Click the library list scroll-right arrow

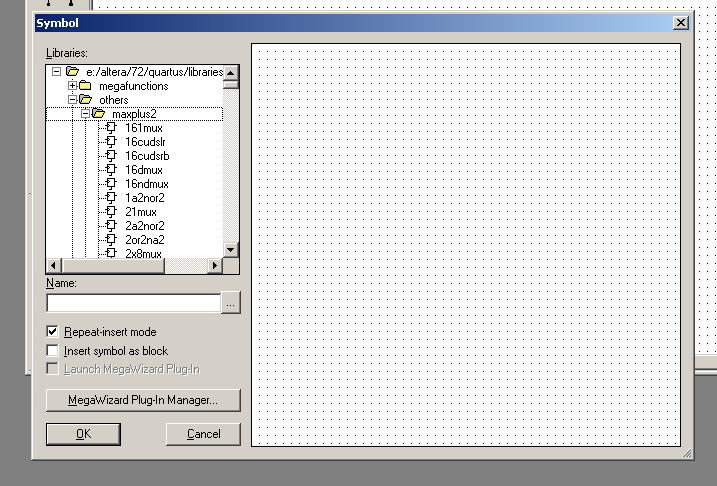tap(214, 265)
